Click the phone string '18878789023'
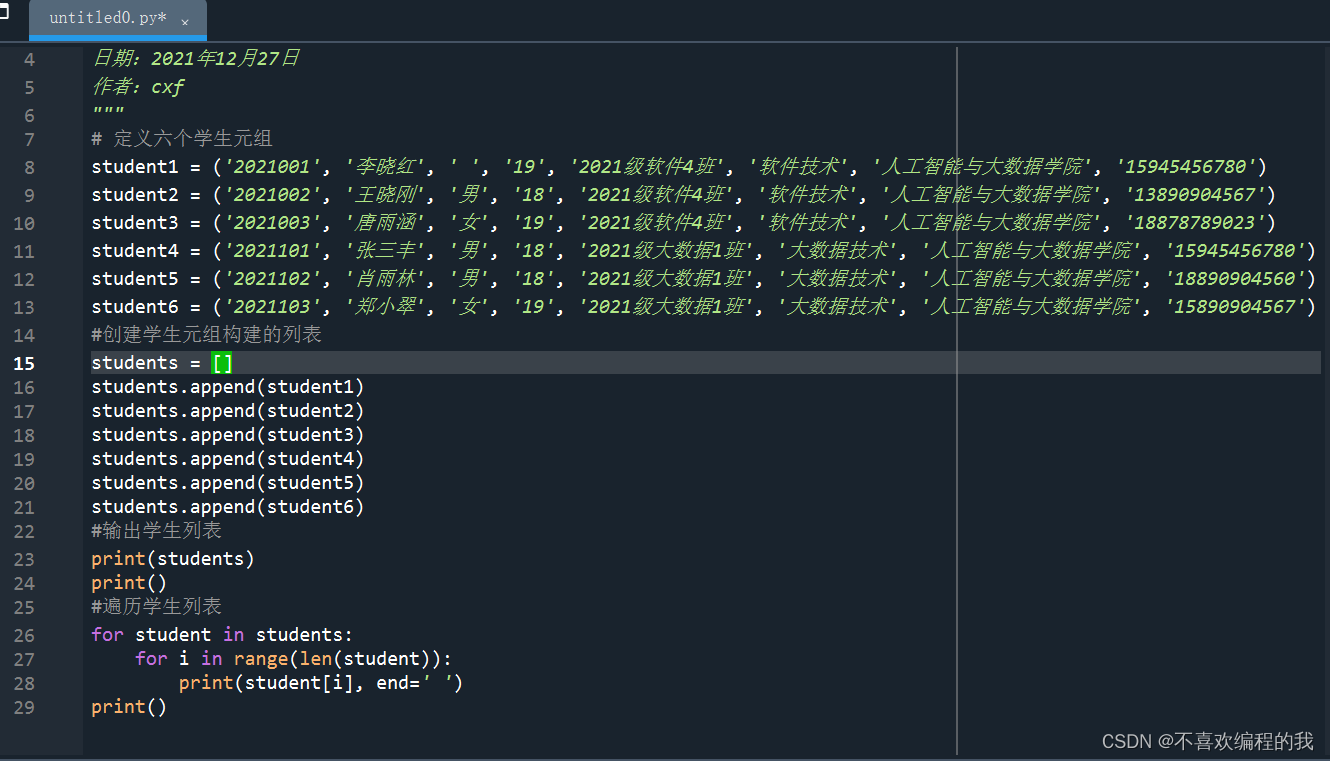The height and width of the screenshot is (761, 1330). tap(1197, 222)
